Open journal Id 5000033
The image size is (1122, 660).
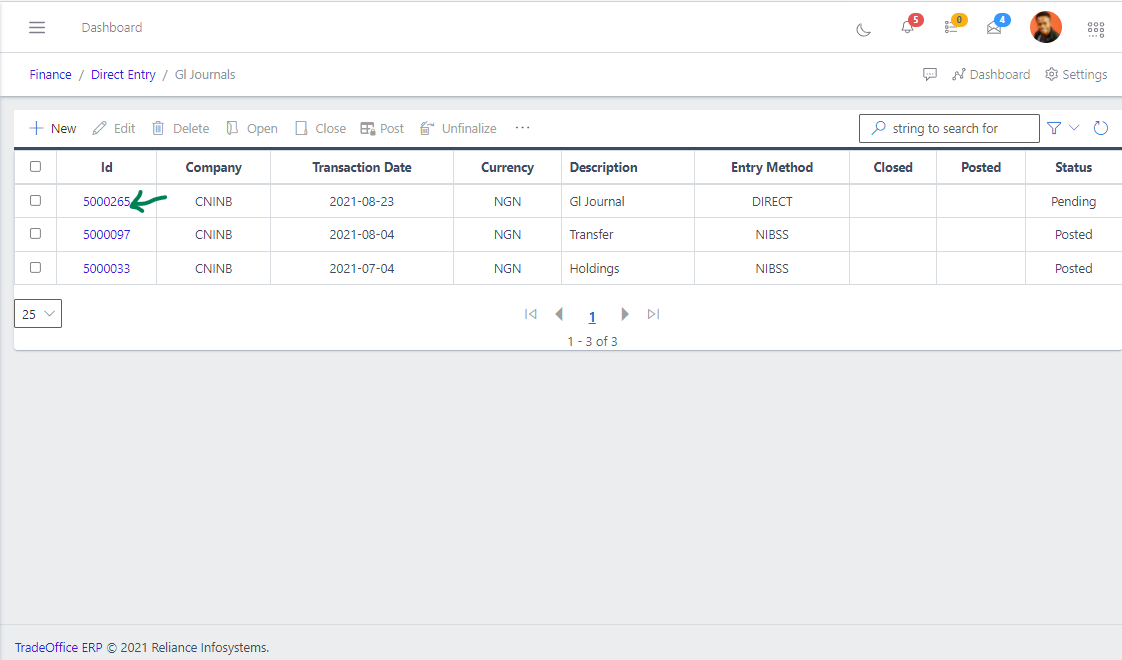coord(106,268)
